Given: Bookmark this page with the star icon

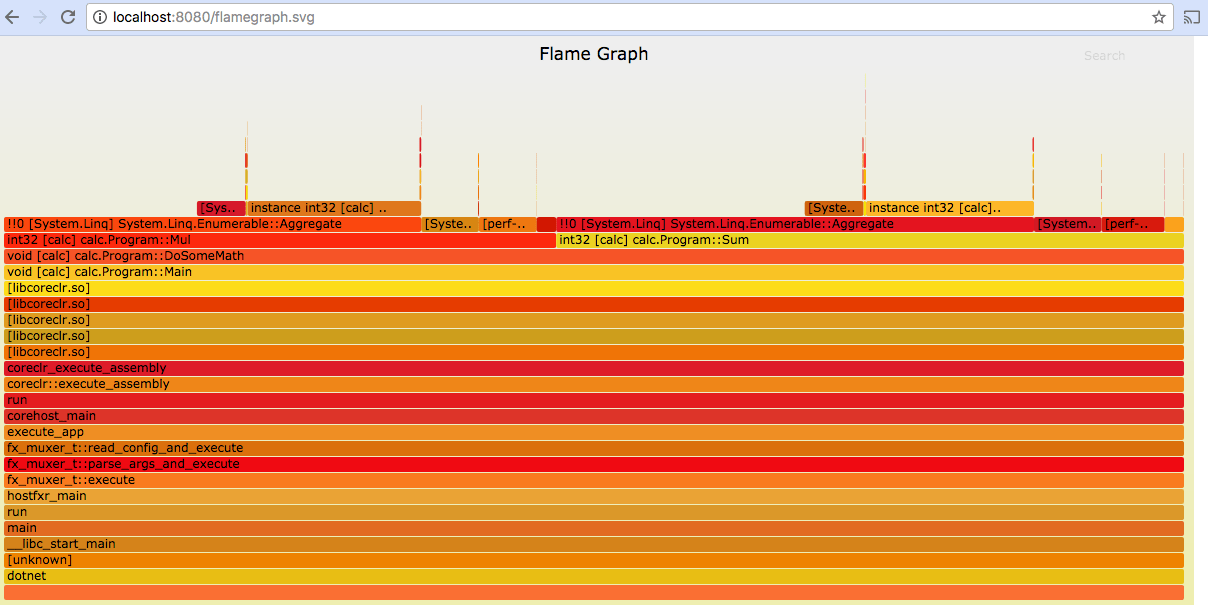Looking at the screenshot, I should [x=1159, y=17].
